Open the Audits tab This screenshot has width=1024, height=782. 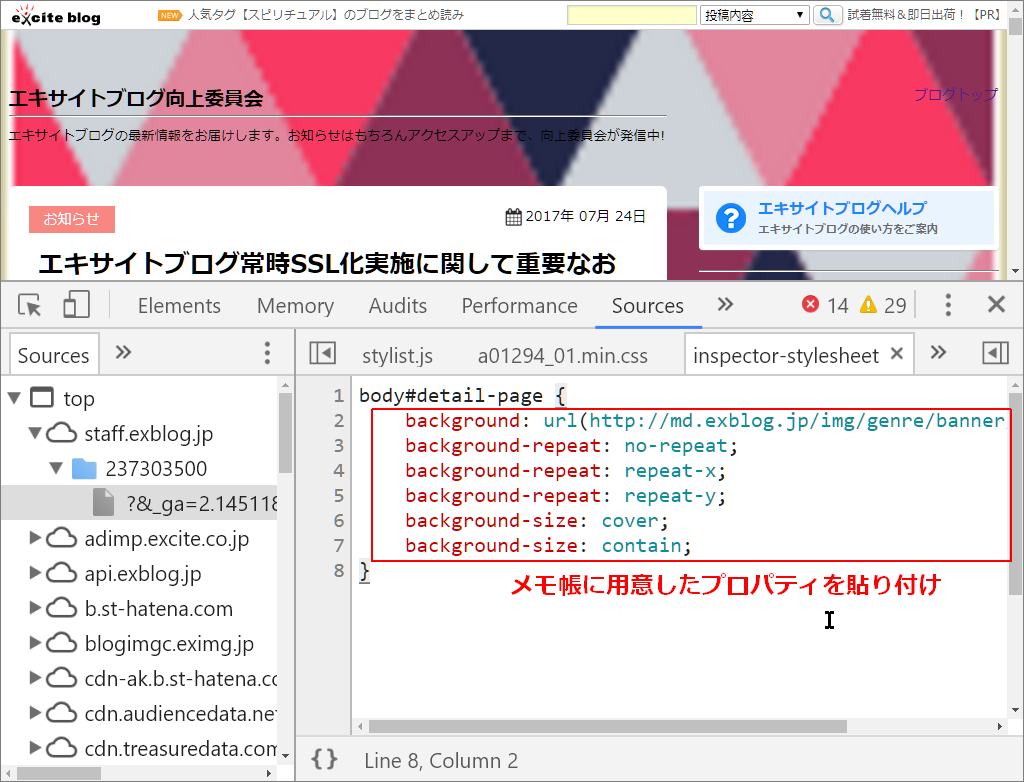[x=398, y=306]
